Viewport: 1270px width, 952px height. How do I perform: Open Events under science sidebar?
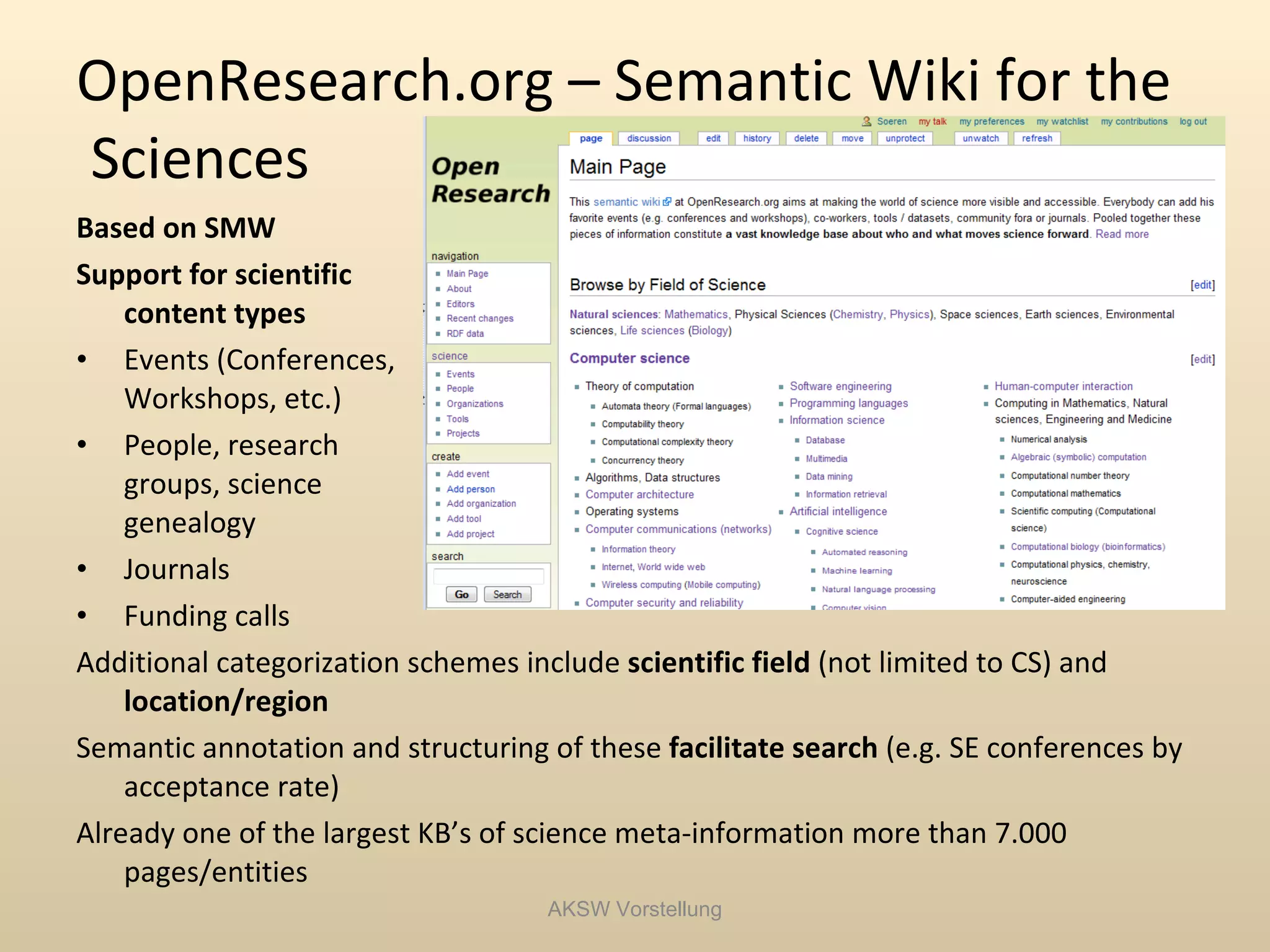tap(460, 374)
